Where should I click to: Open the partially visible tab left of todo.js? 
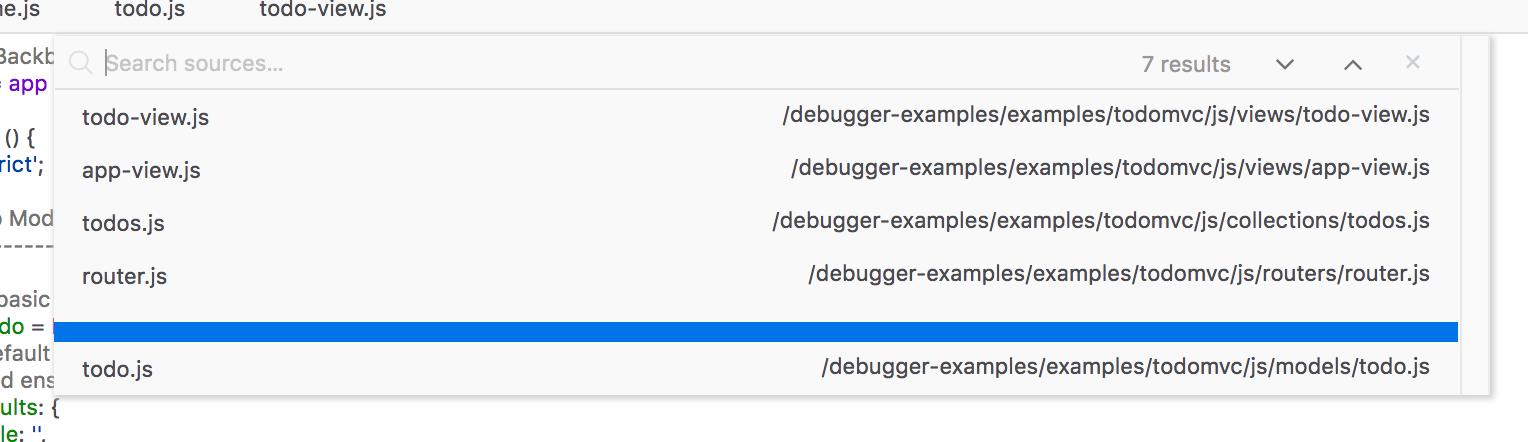pos(20,11)
